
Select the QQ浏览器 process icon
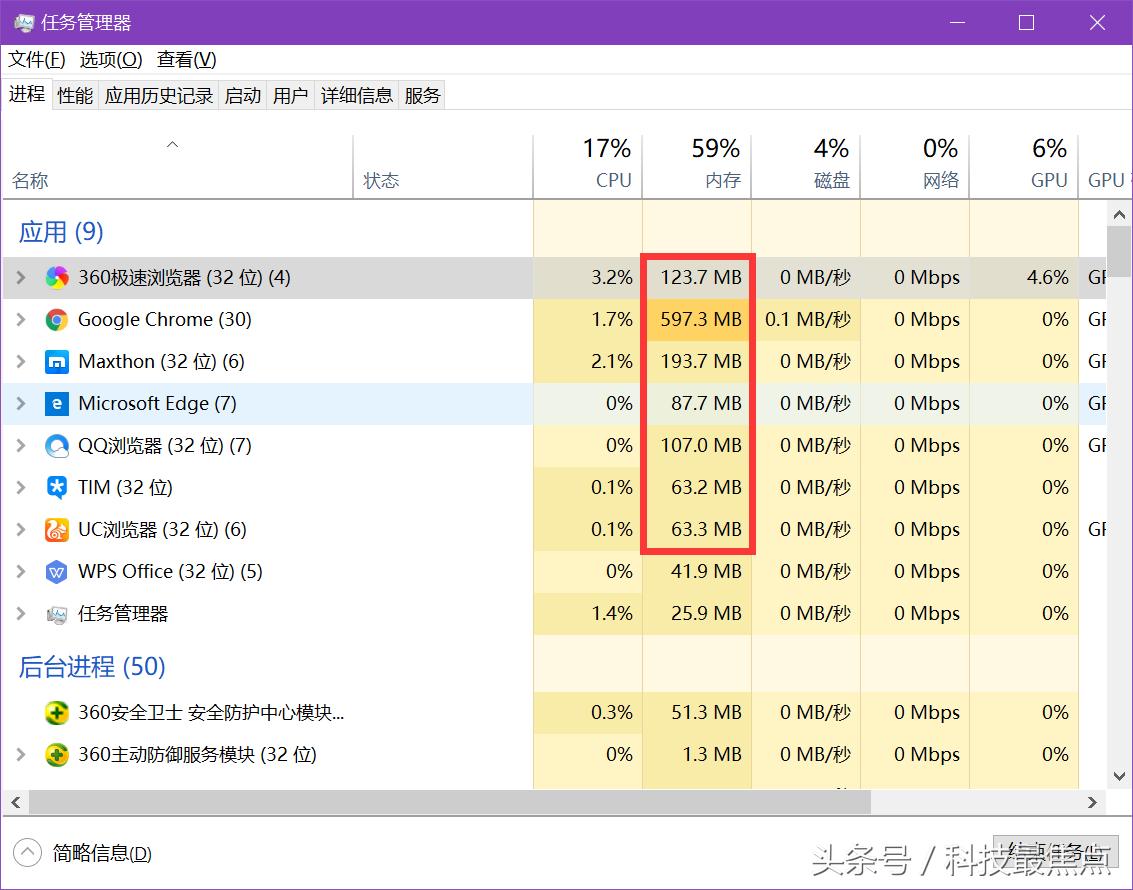[58, 445]
